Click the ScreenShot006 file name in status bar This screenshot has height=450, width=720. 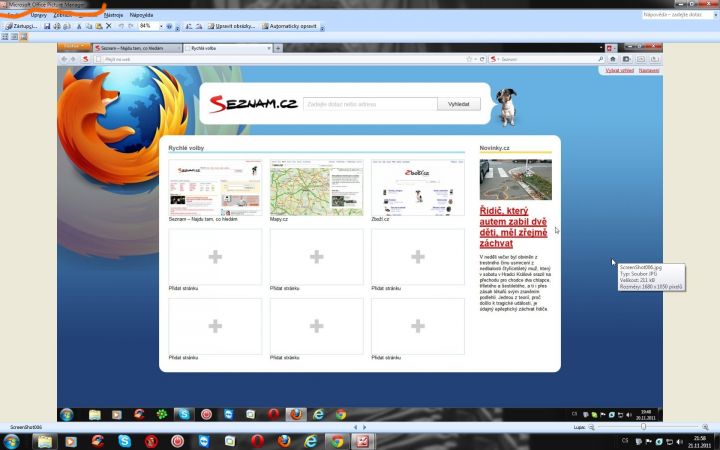[26, 427]
